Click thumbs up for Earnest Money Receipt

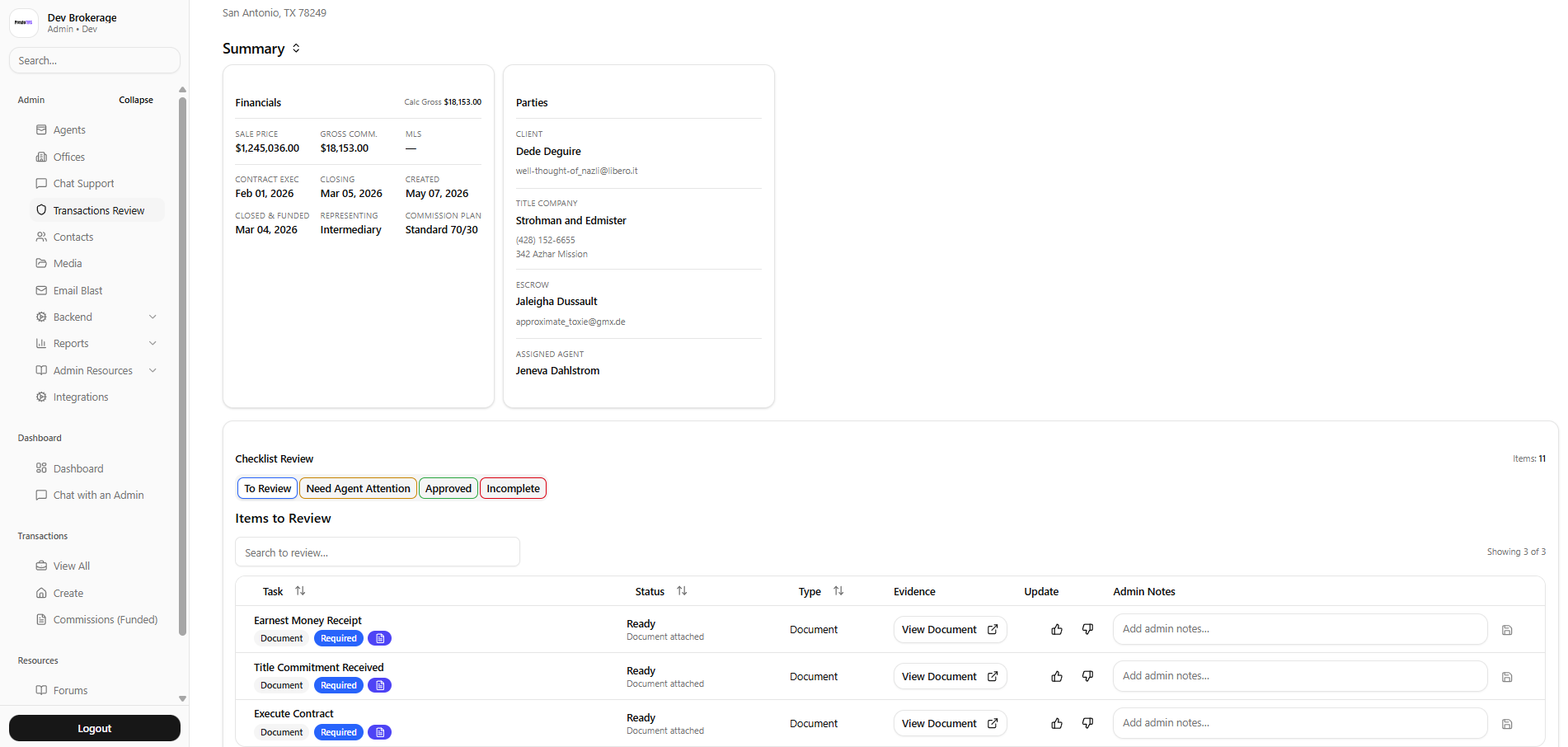[x=1057, y=630]
